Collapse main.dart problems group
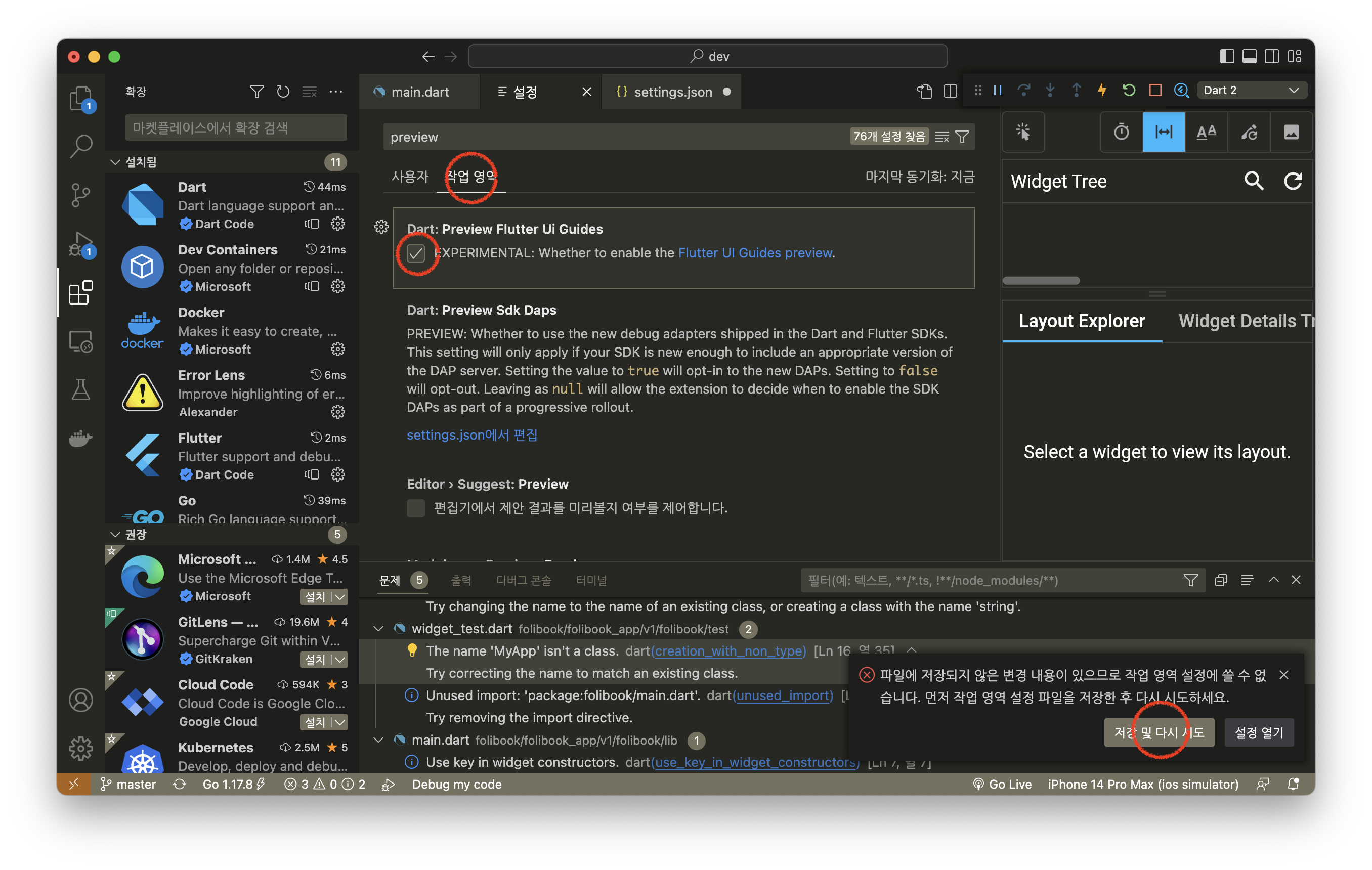Image resolution: width=1372 pixels, height=870 pixels. (378, 739)
